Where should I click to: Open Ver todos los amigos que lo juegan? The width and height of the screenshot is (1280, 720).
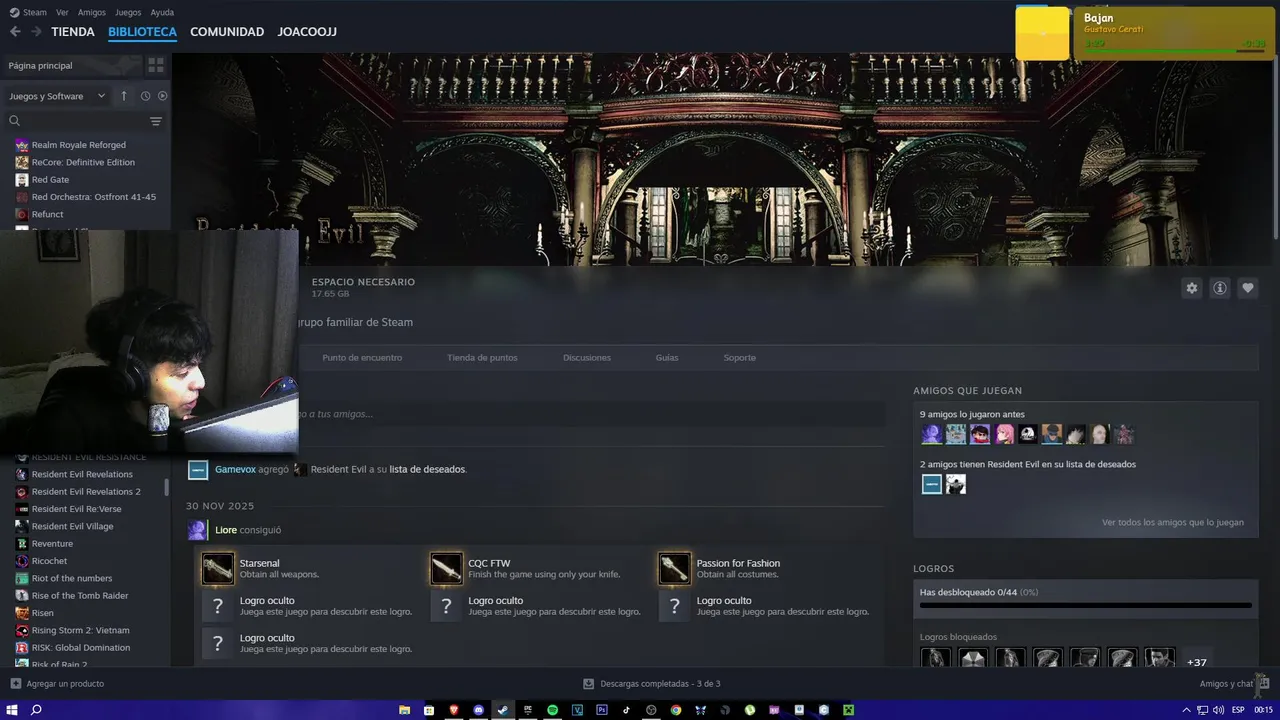[1173, 522]
